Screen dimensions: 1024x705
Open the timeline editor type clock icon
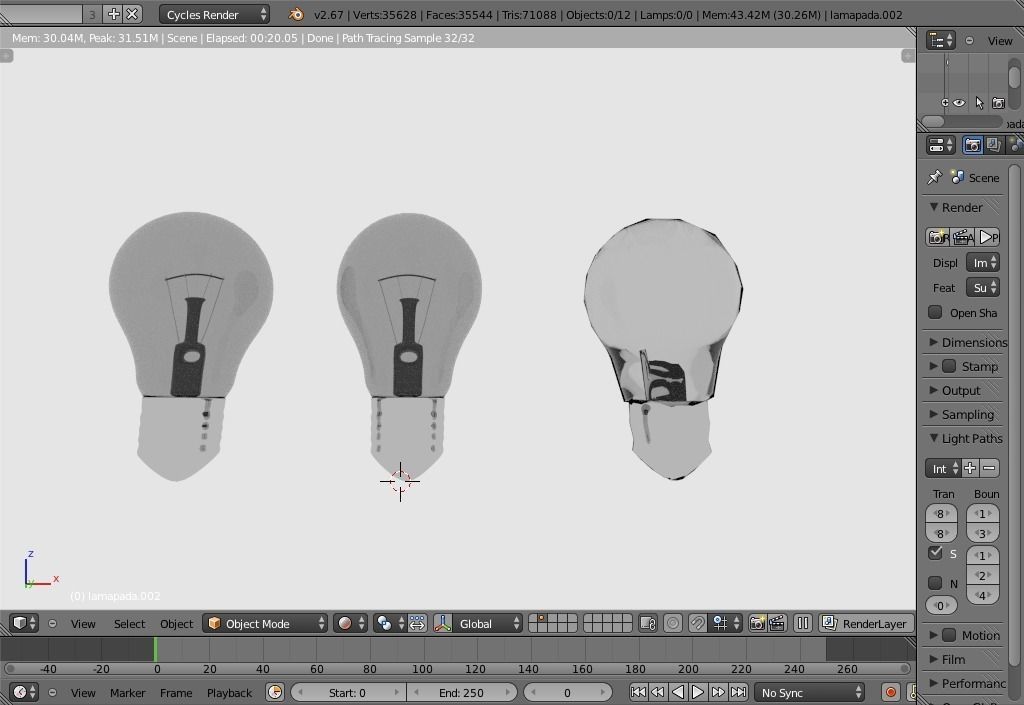click(24, 692)
